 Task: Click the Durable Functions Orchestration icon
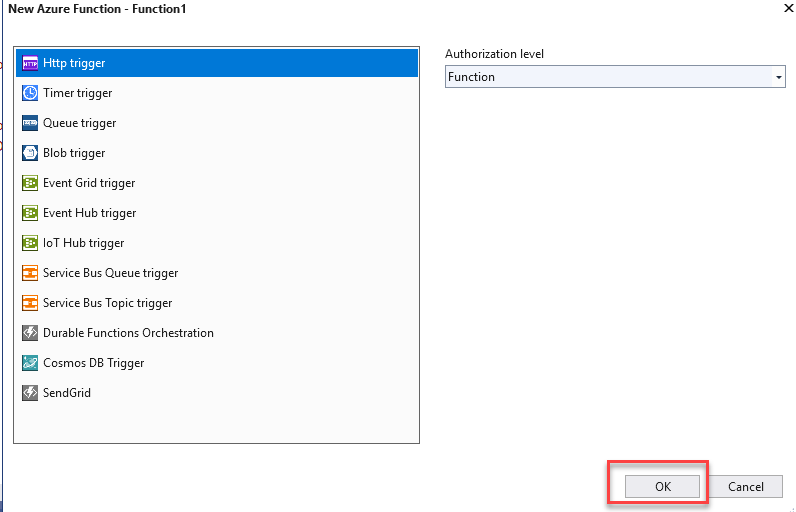click(30, 333)
